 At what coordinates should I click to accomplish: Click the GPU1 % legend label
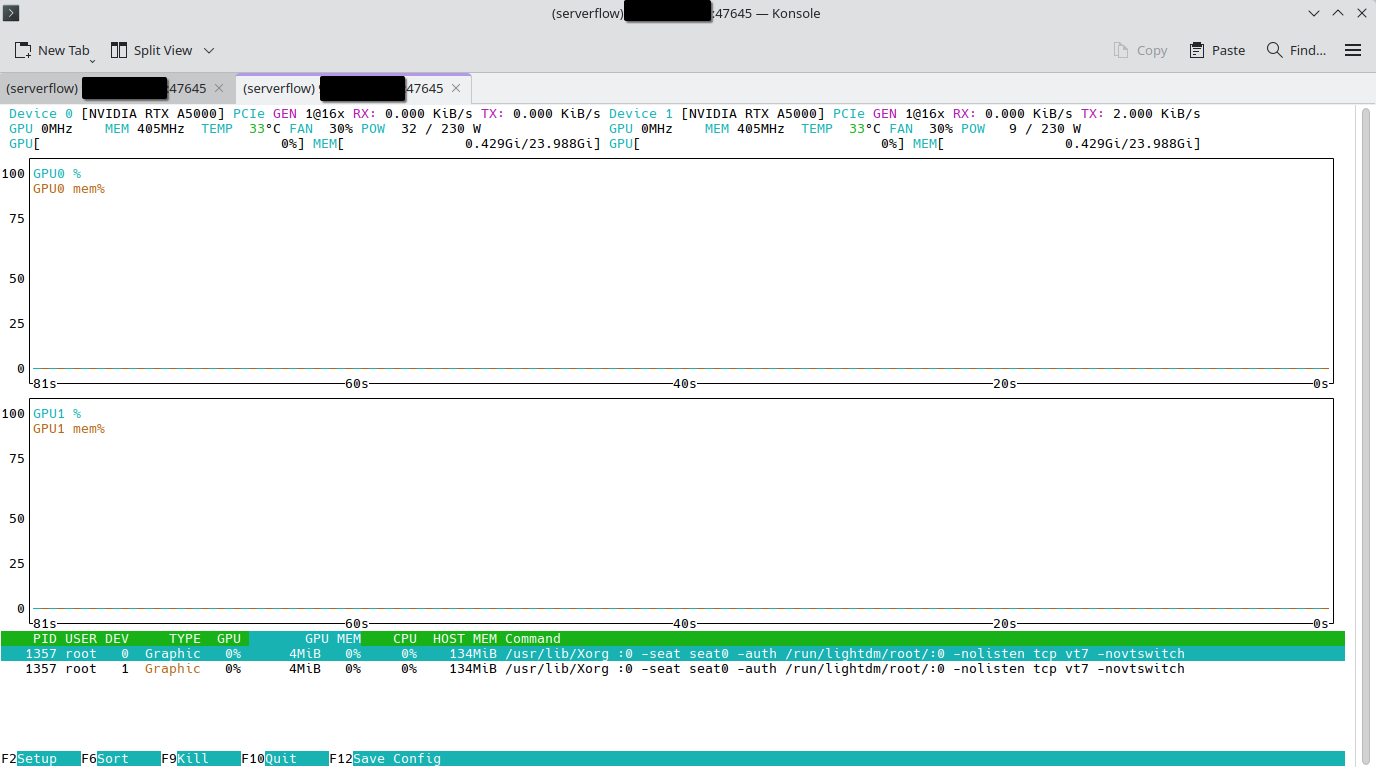click(57, 414)
